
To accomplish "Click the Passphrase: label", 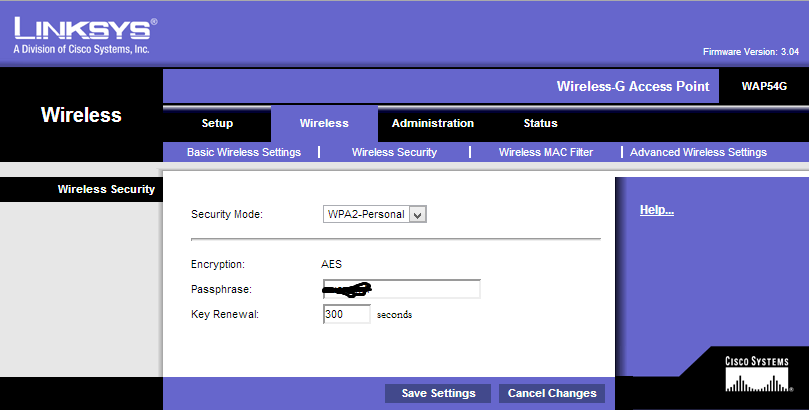I will pos(221,289).
